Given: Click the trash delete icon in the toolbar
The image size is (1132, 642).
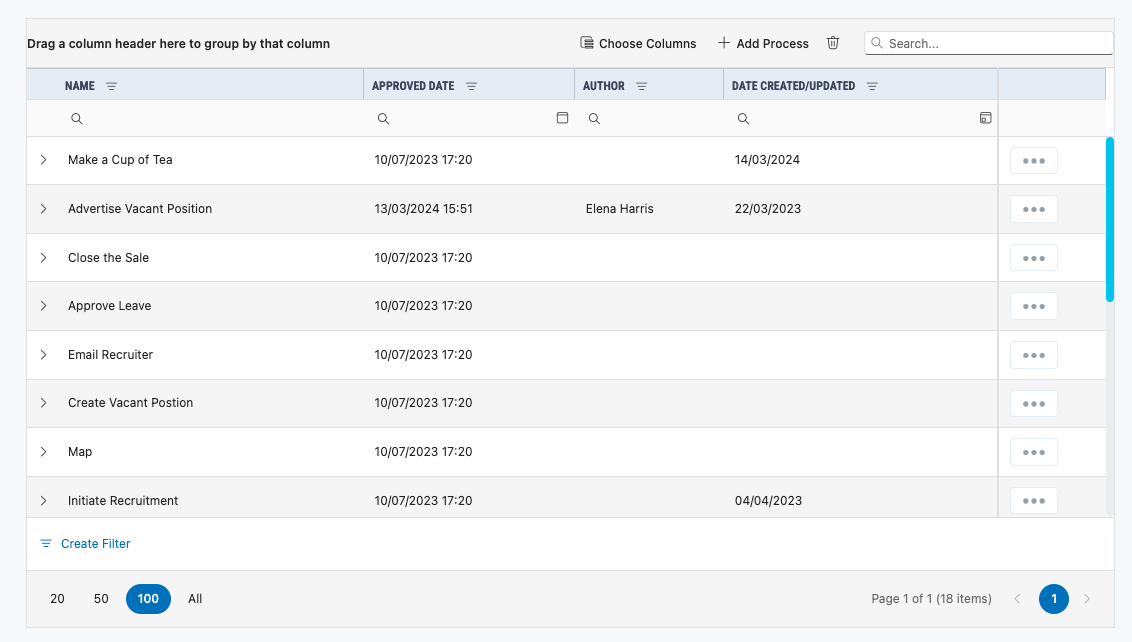Looking at the screenshot, I should coord(832,43).
